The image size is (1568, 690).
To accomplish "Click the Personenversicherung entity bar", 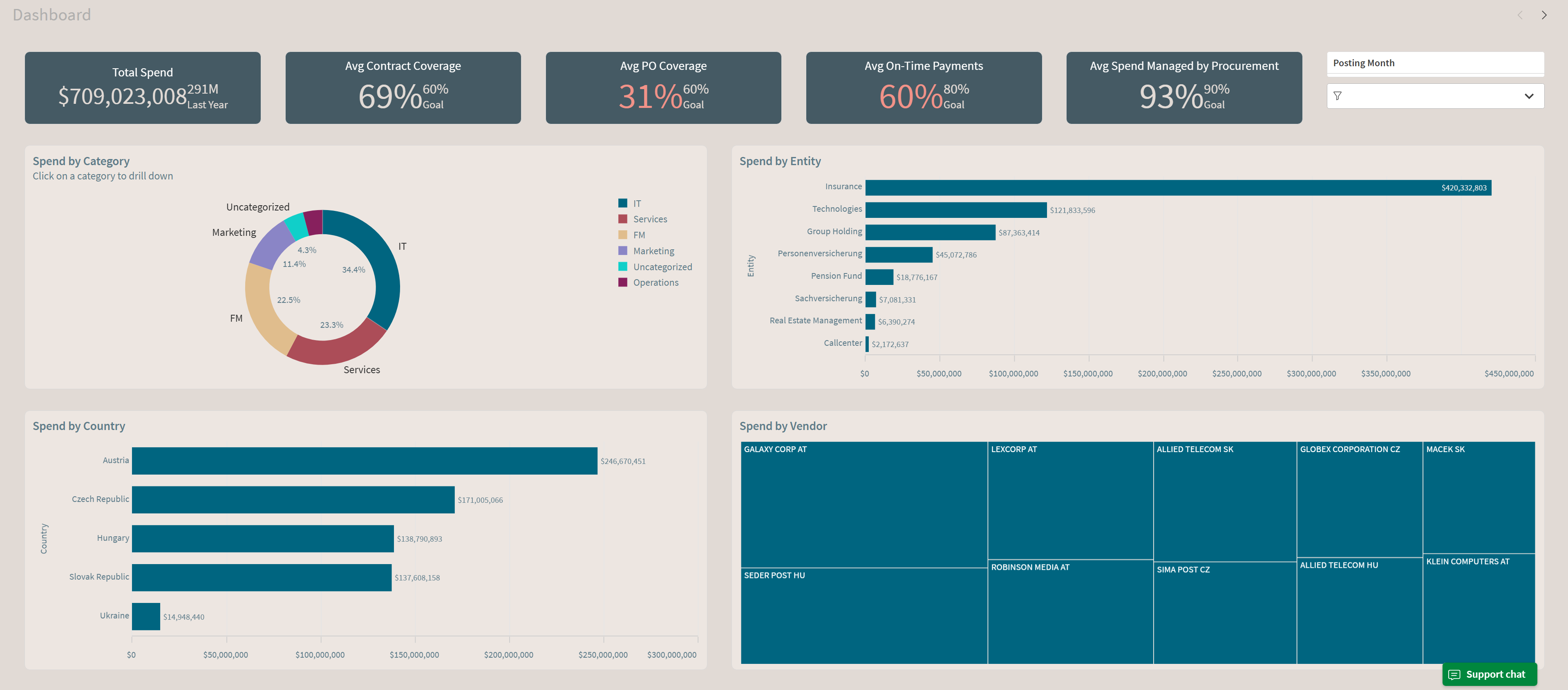I will point(899,255).
